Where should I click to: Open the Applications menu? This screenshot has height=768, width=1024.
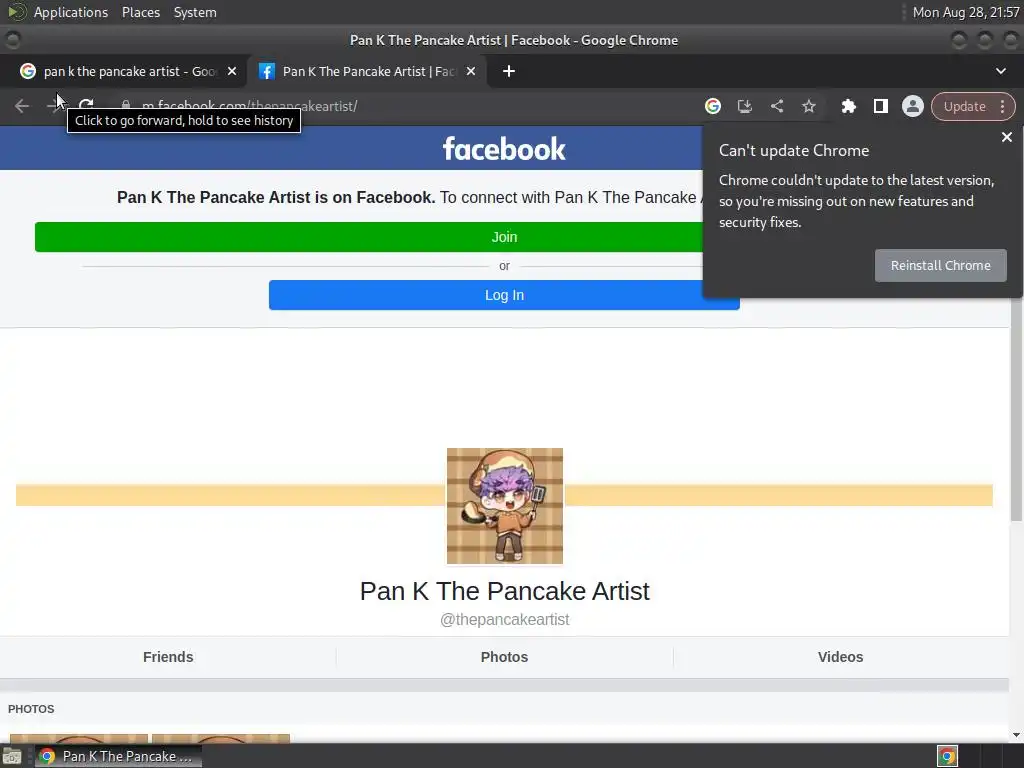point(71,12)
